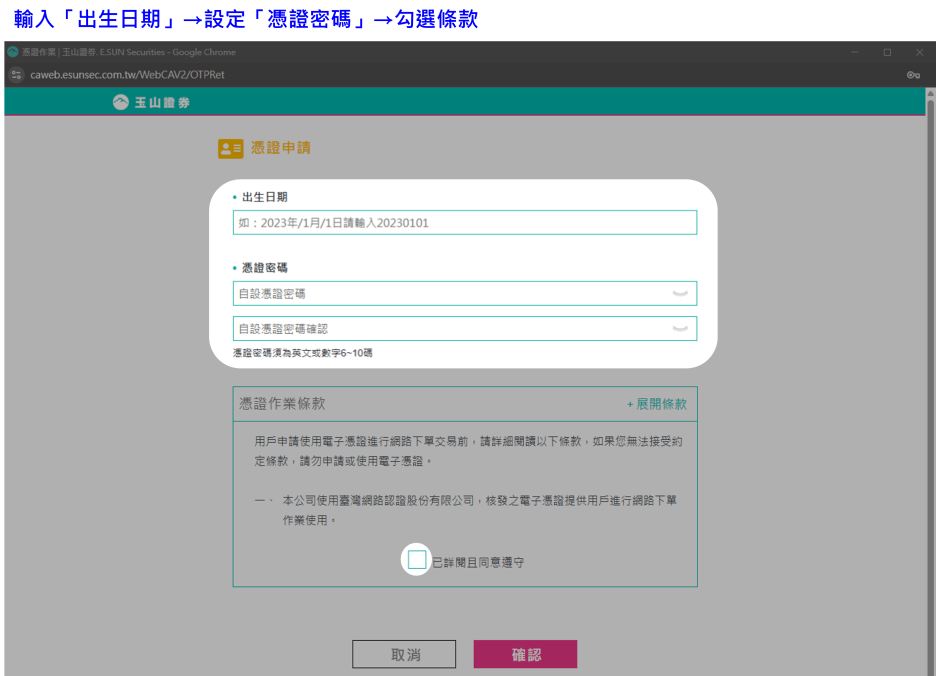The image size is (936, 676).
Task: Click the page favicon in Chrome title bar
Action: point(13,52)
